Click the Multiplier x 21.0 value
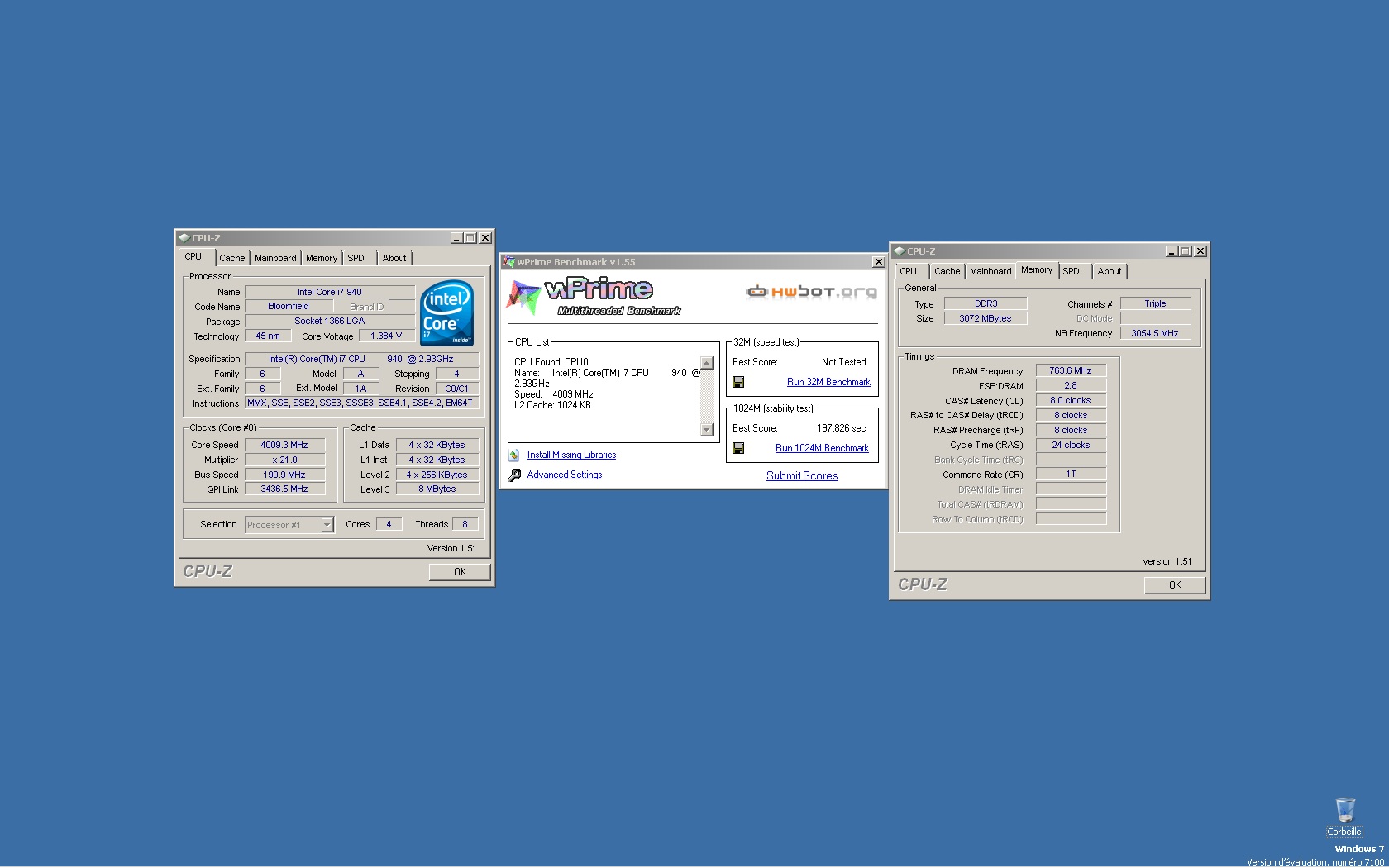Image resolution: width=1389 pixels, height=868 pixels. tap(284, 460)
